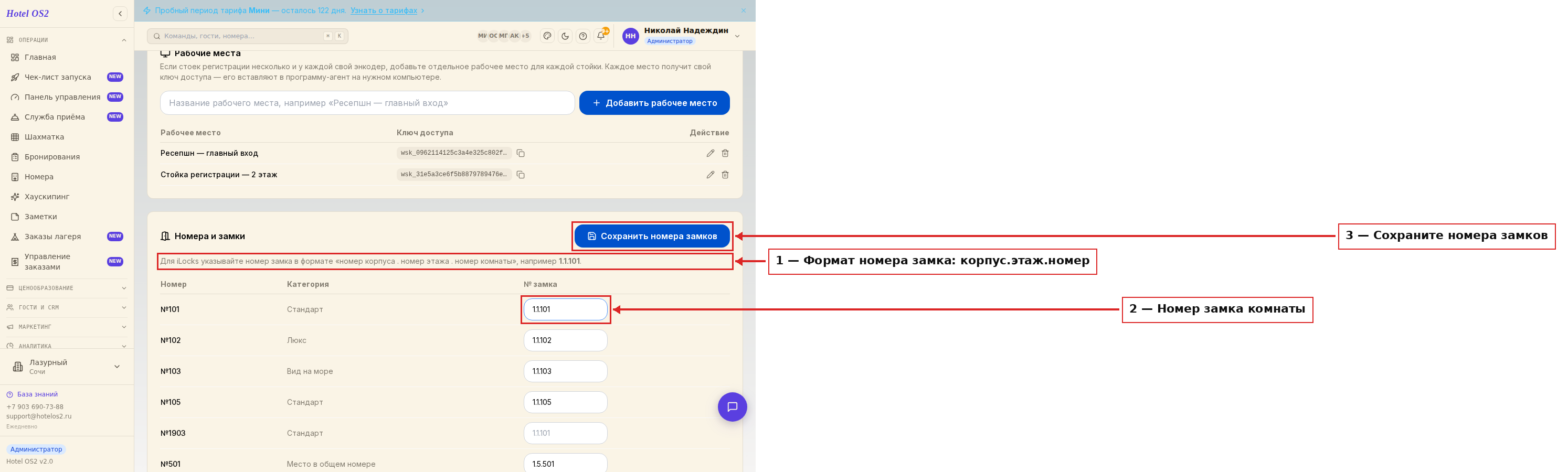Viewport: 1568px width, 472px height.
Task: Copy the access key for Ресепшн — главный вход
Action: (521, 153)
